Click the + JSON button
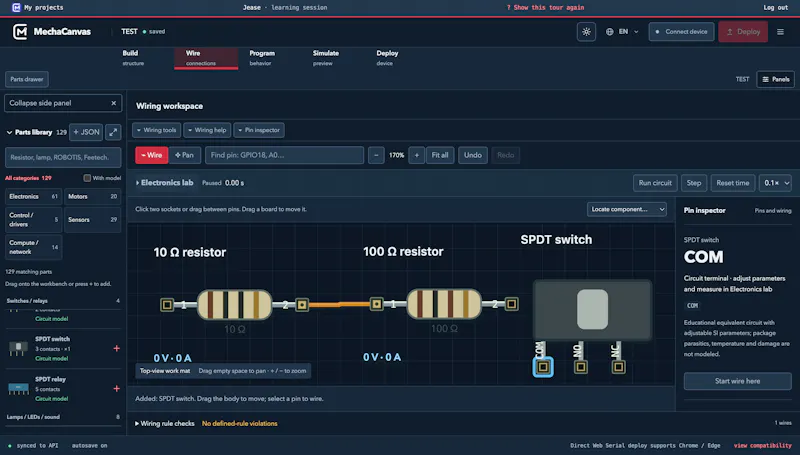The image size is (800, 455). pyautogui.click(x=86, y=132)
